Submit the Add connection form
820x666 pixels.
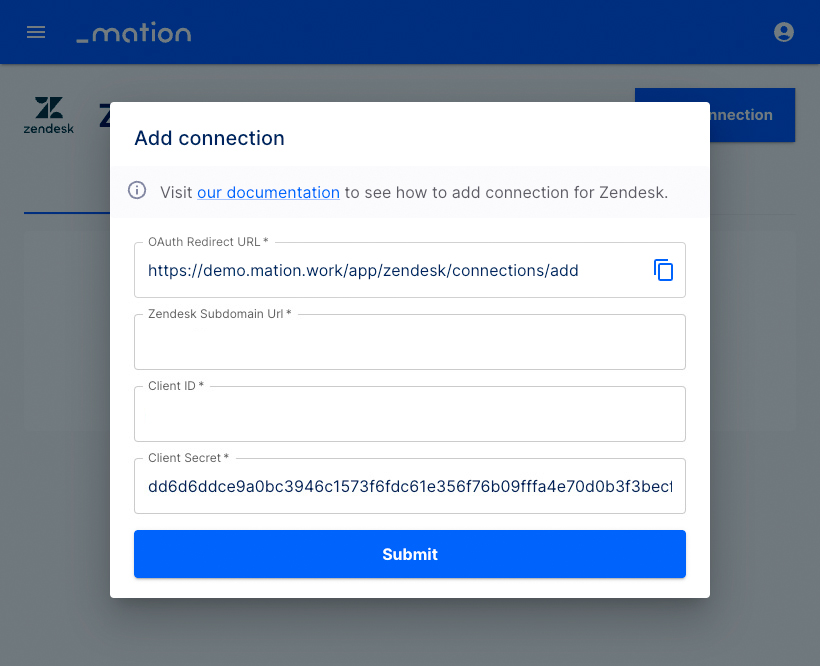click(409, 554)
